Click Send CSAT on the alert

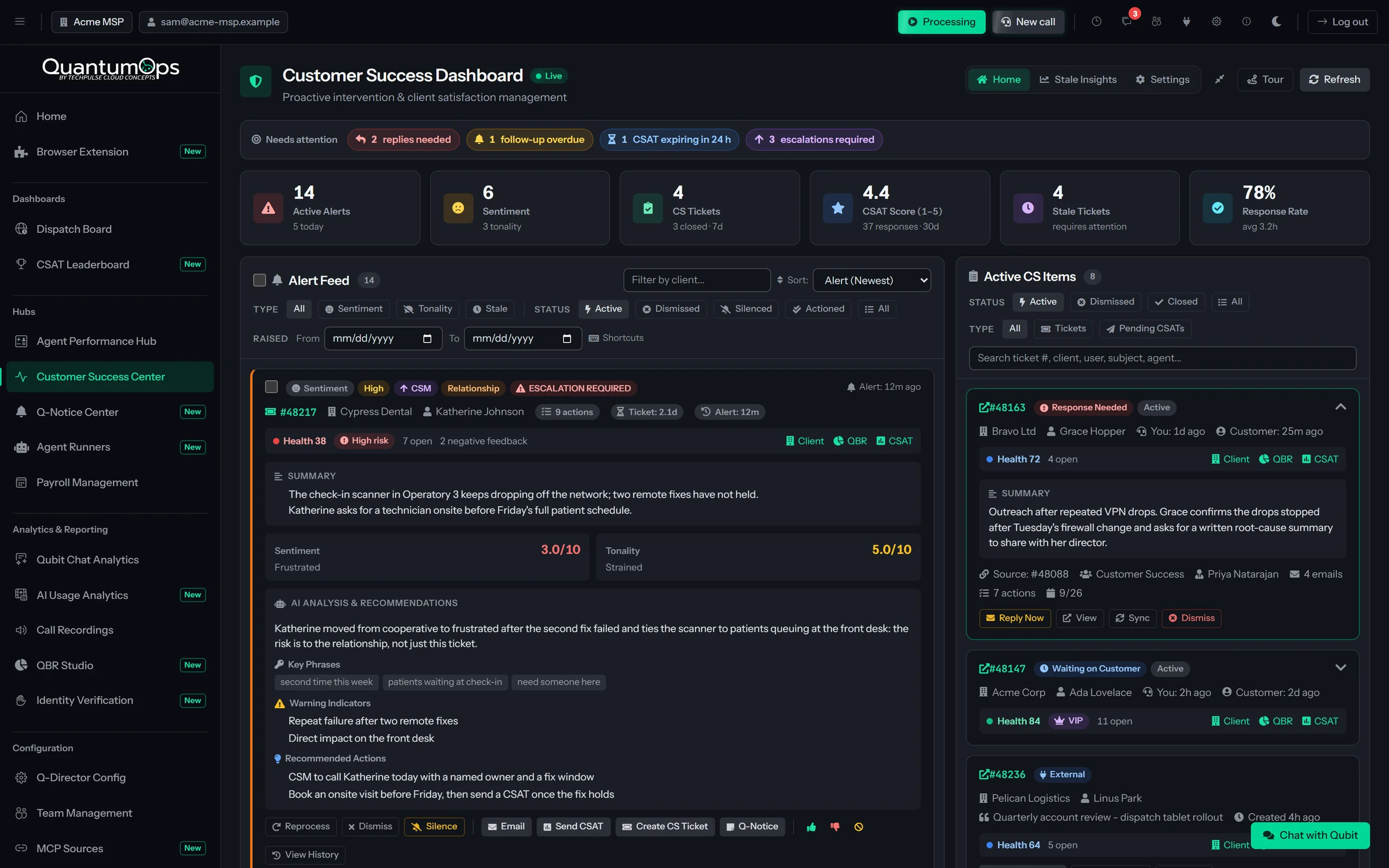[573, 826]
